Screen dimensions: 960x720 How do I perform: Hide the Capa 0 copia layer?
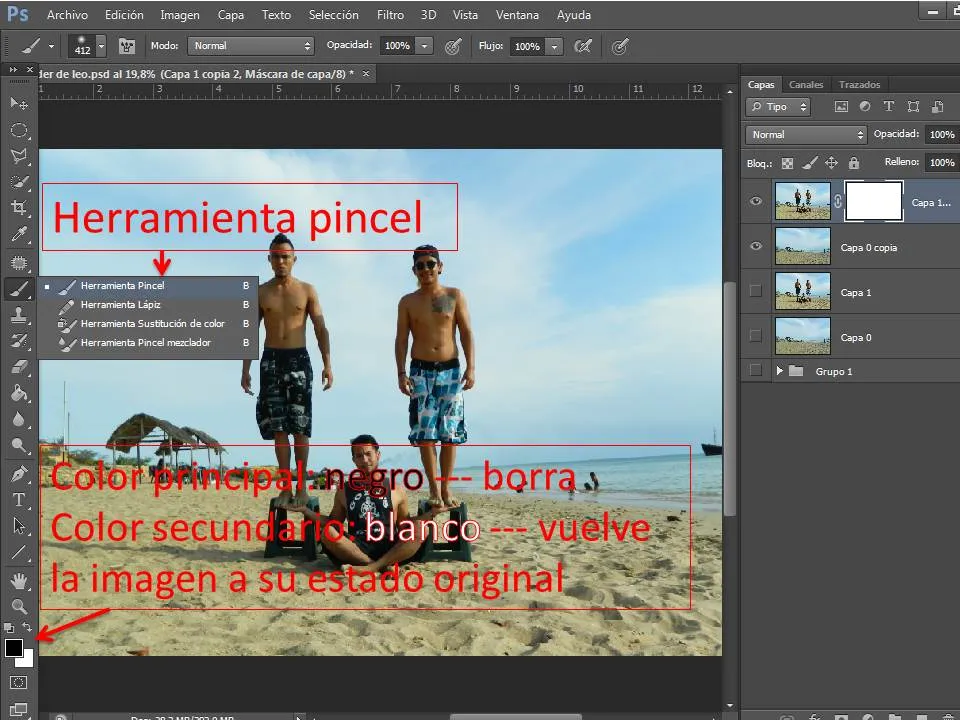(756, 246)
